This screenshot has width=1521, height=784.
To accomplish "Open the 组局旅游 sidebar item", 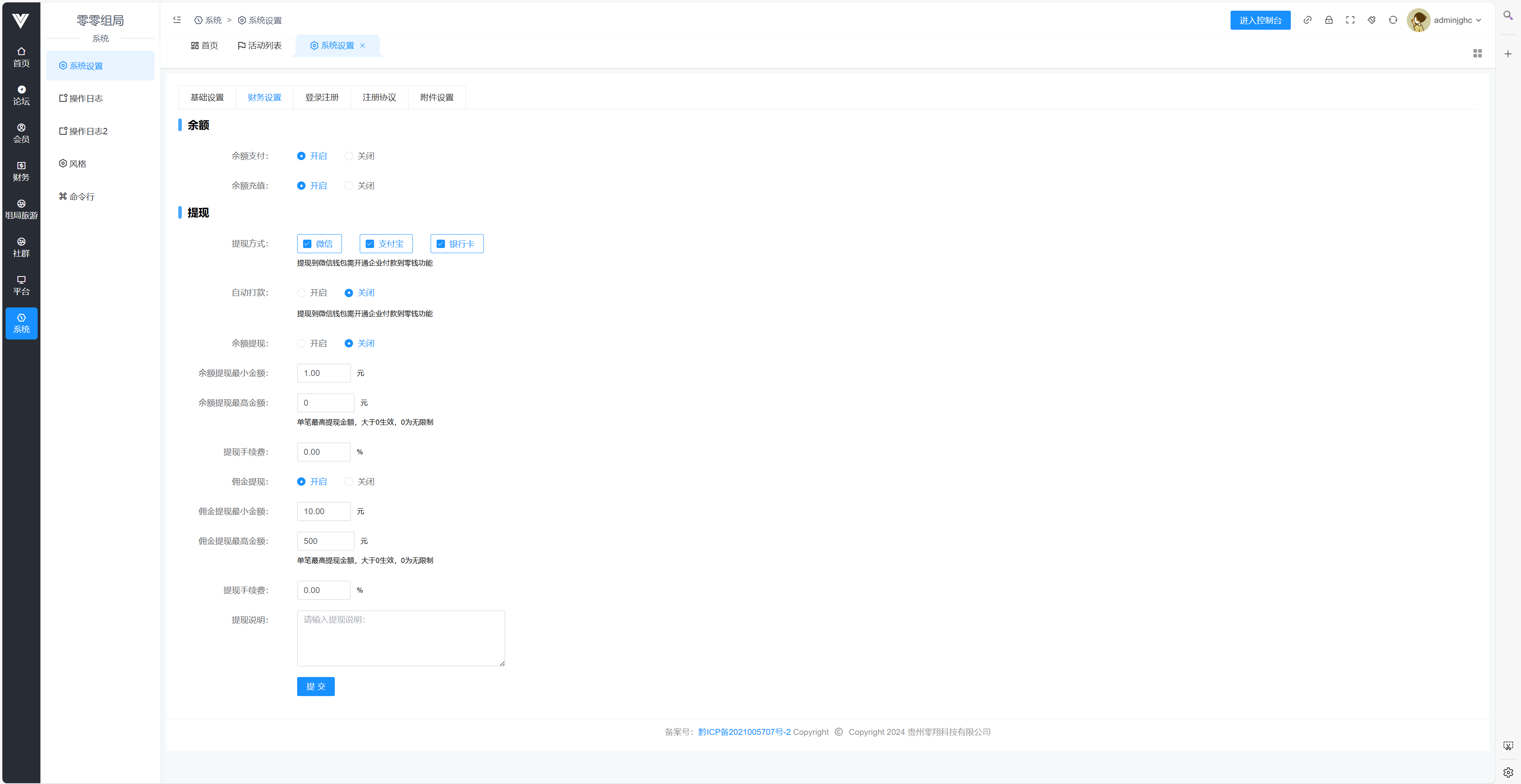I will 21,210.
